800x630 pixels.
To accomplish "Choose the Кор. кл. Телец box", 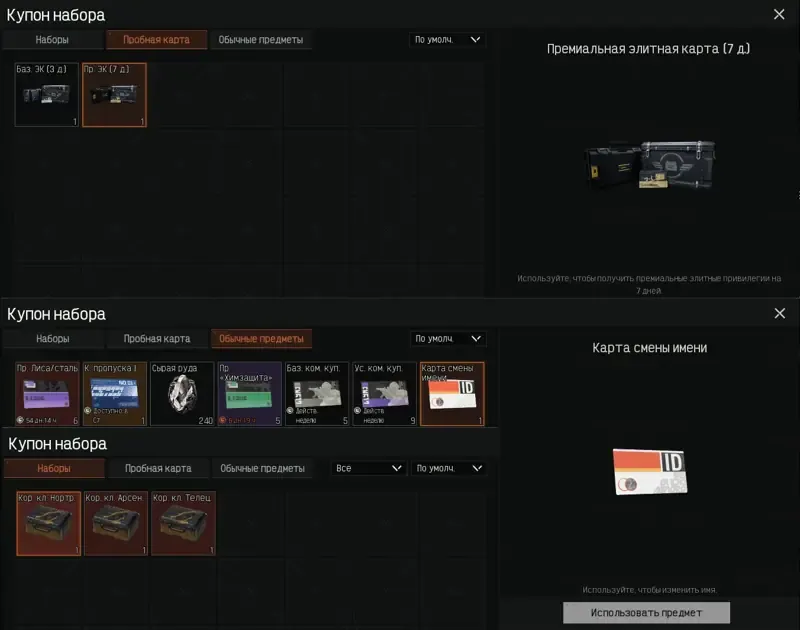I will (x=183, y=523).
